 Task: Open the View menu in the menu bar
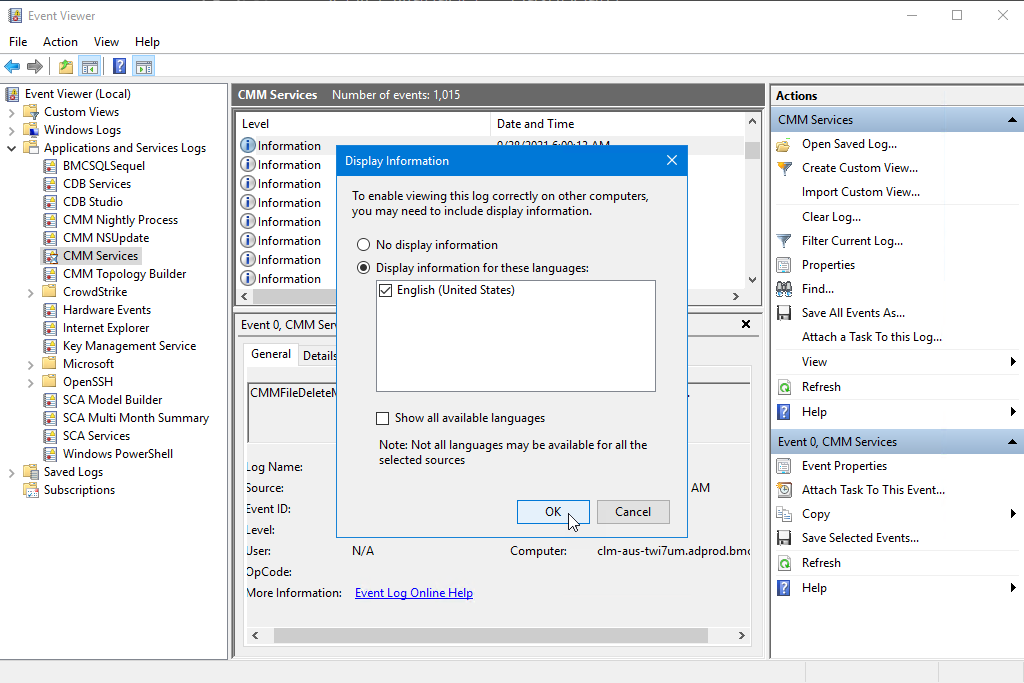pyautogui.click(x=106, y=42)
